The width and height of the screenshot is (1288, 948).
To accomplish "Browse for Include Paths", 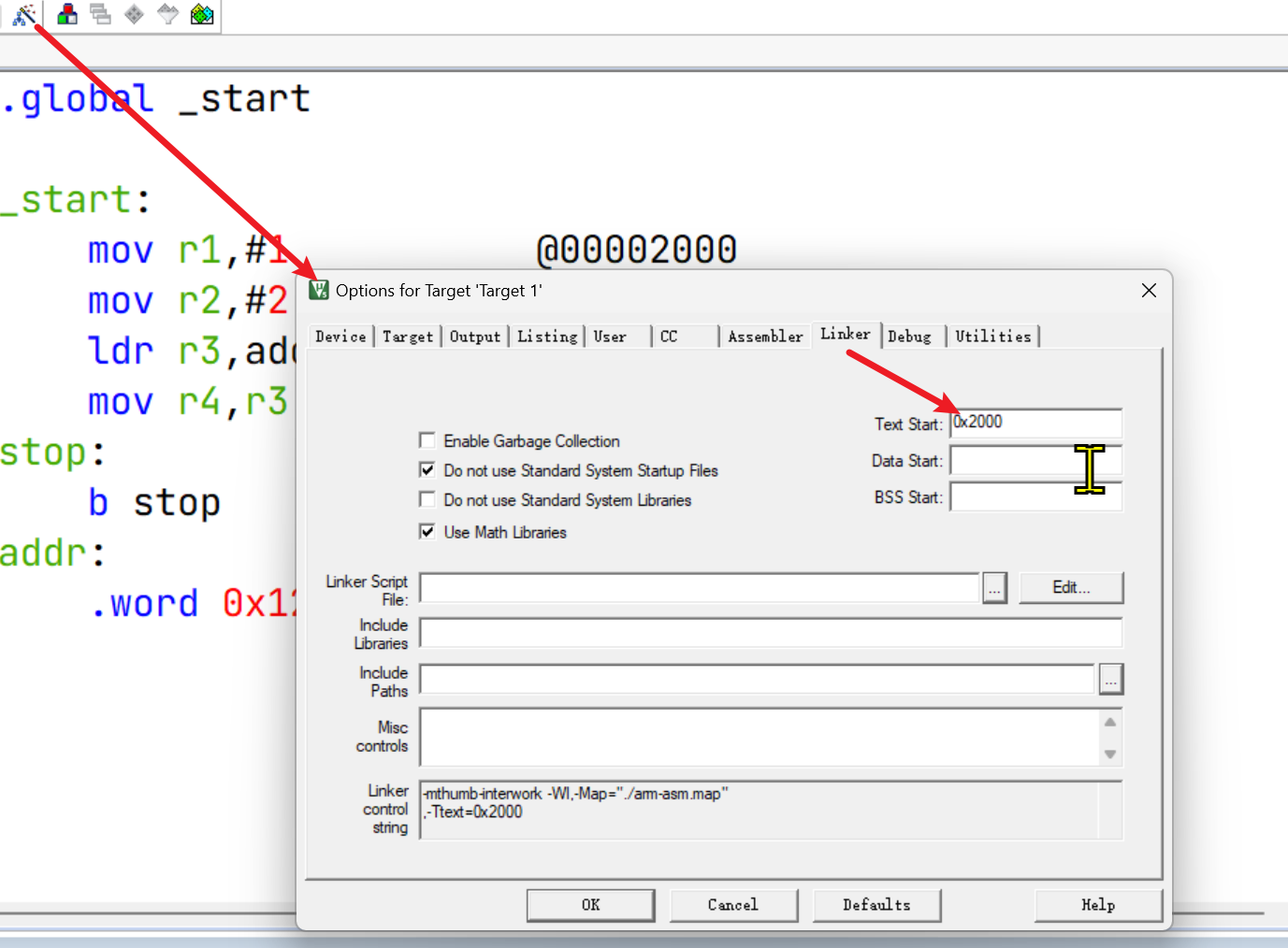I will point(1110,679).
